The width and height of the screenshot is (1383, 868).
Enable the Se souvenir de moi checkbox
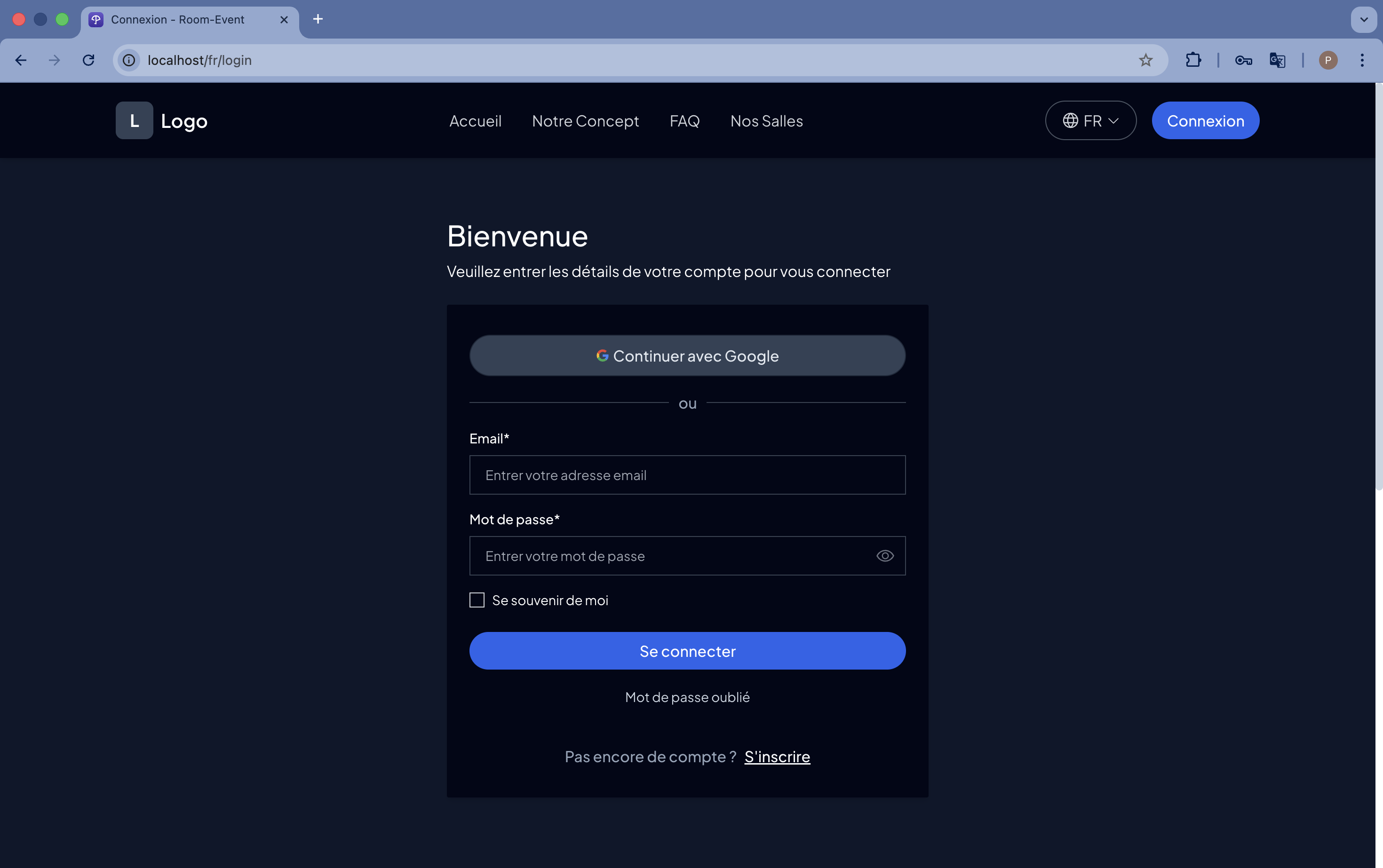(477, 600)
